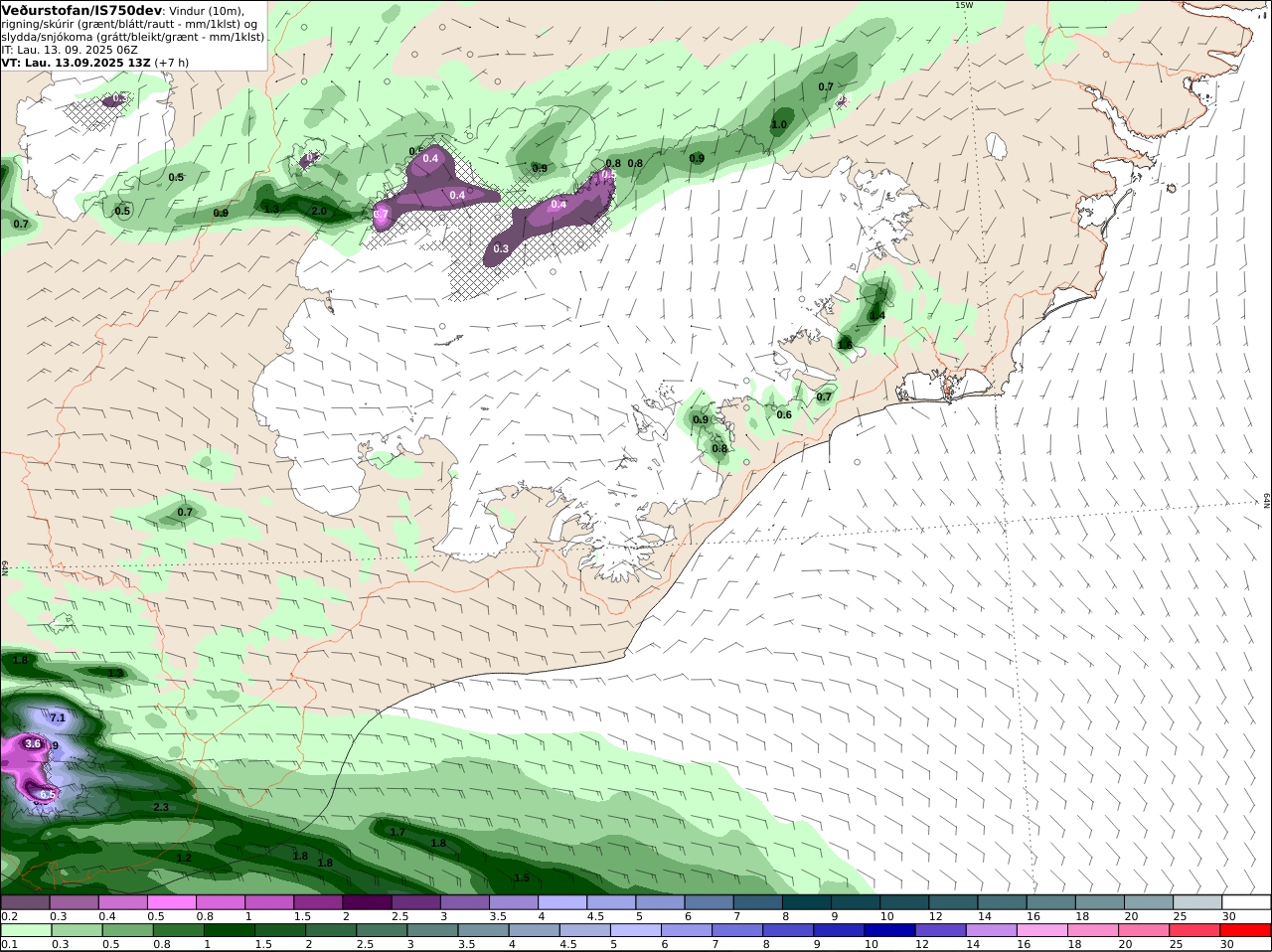Choose the red rain swatch labeled 30
This screenshot has width=1272, height=952.
(1247, 930)
